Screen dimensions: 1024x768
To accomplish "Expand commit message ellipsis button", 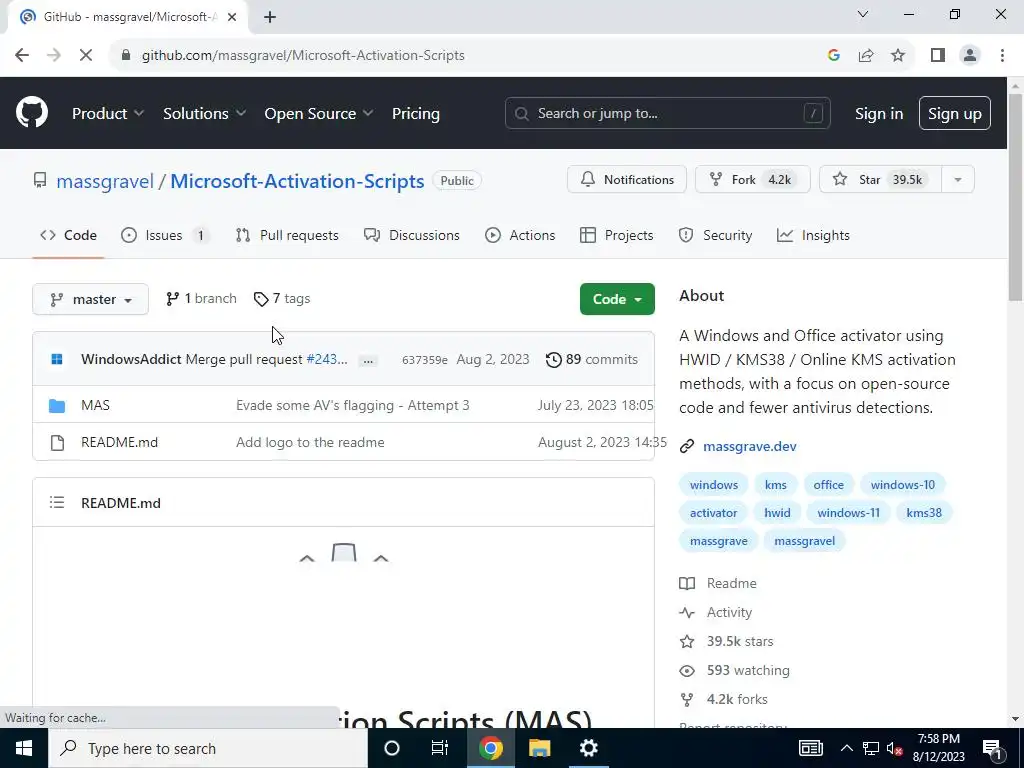I will point(368,360).
